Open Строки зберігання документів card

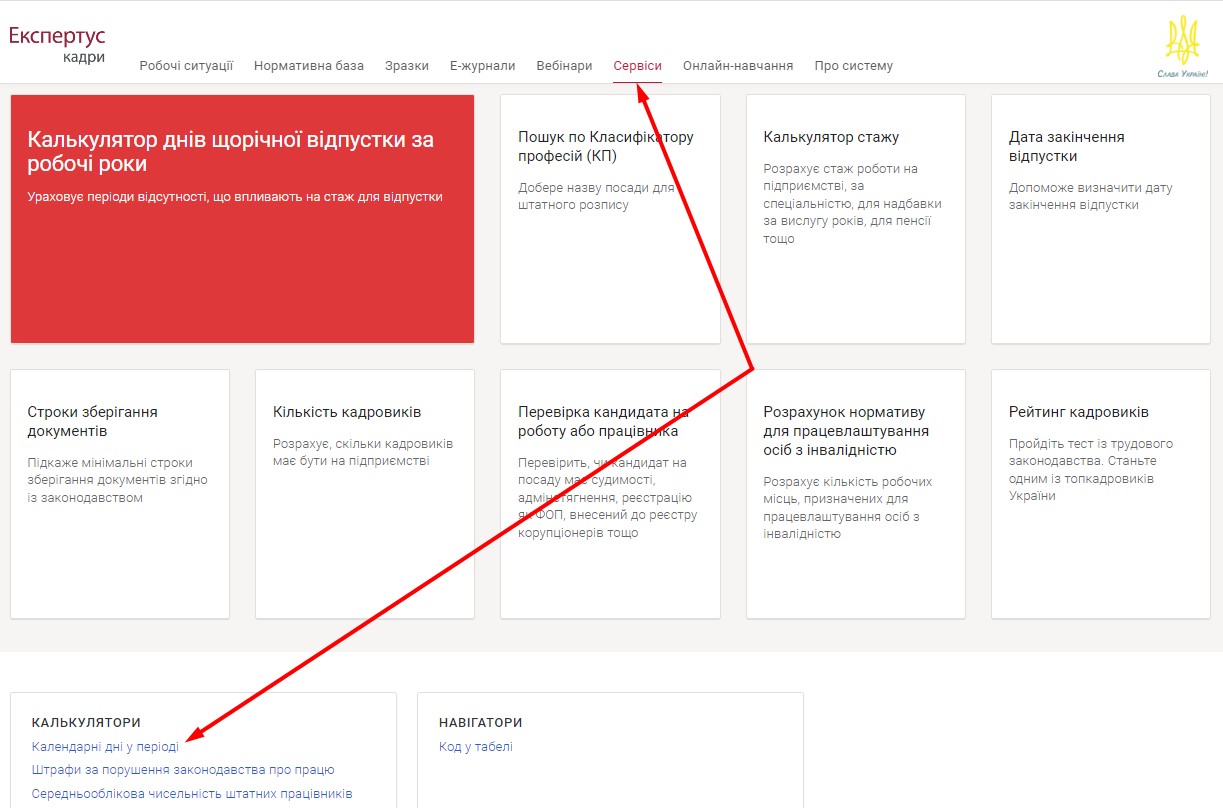(120, 494)
